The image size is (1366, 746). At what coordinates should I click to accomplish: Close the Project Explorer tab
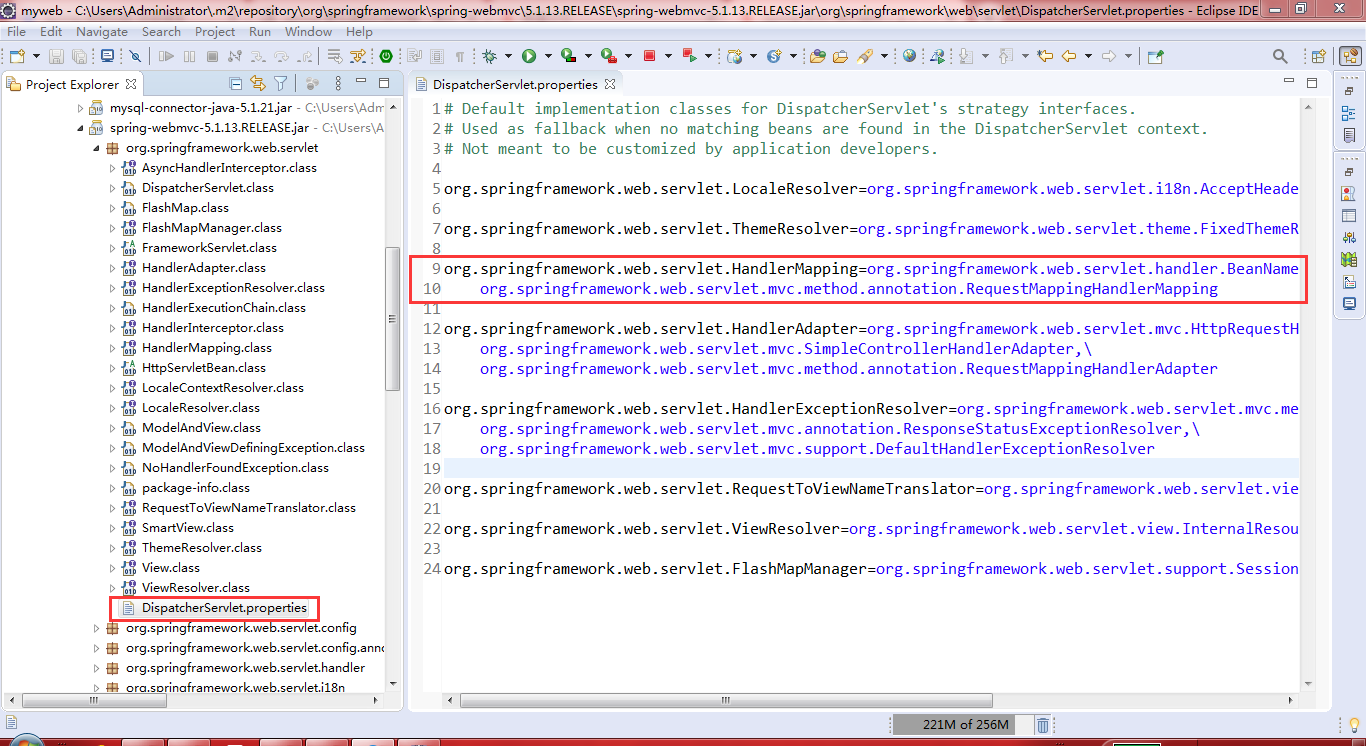click(131, 84)
